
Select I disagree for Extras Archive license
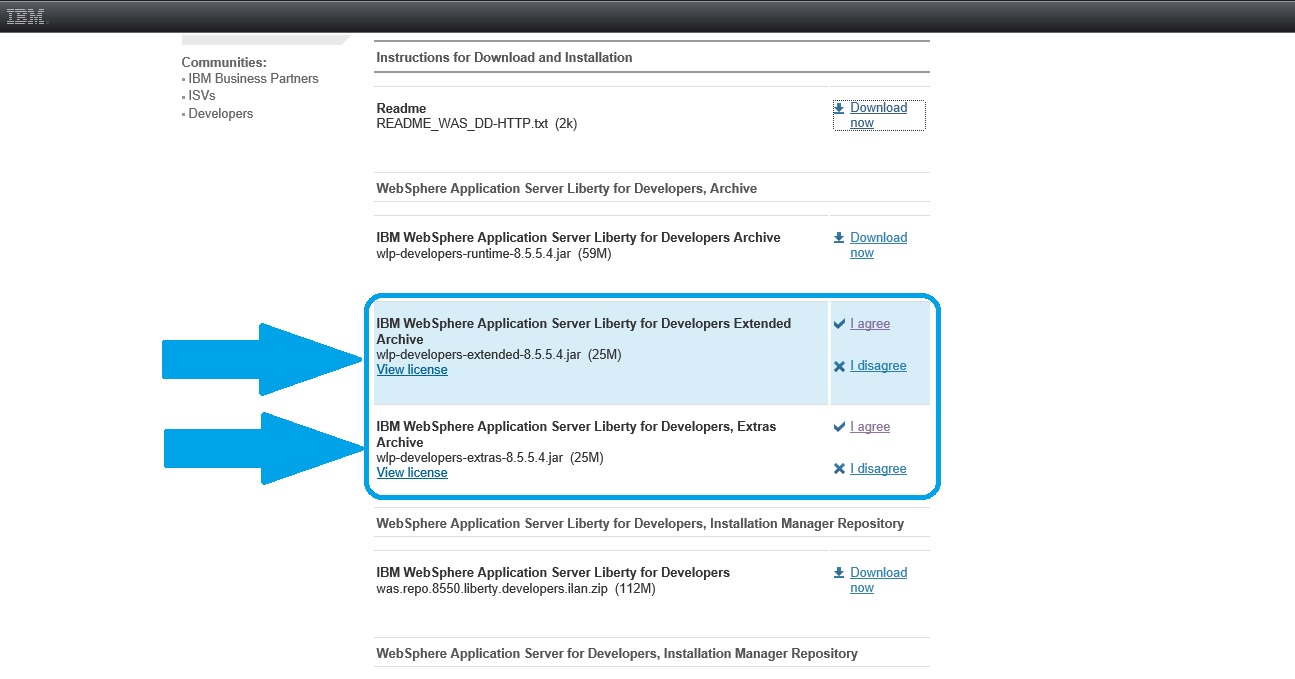tap(878, 469)
